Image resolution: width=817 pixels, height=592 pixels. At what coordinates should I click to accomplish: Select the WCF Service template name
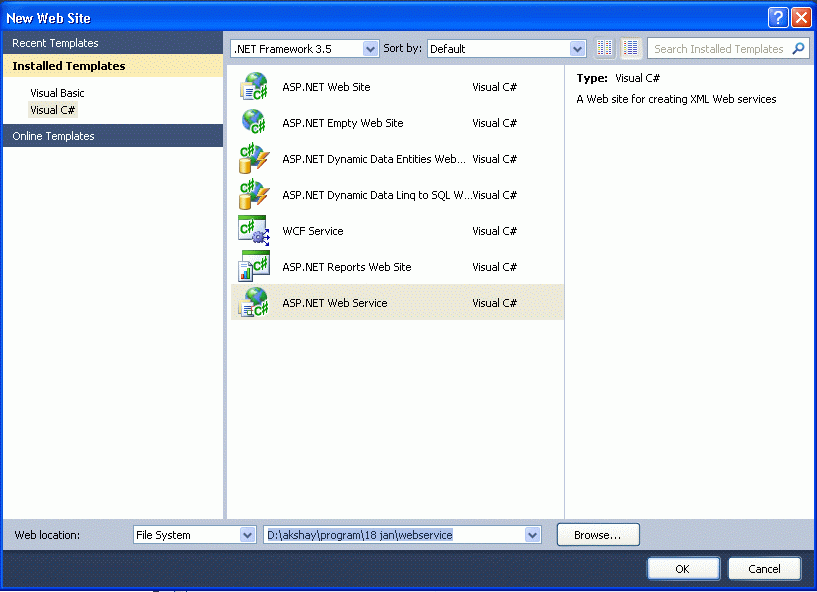(313, 231)
